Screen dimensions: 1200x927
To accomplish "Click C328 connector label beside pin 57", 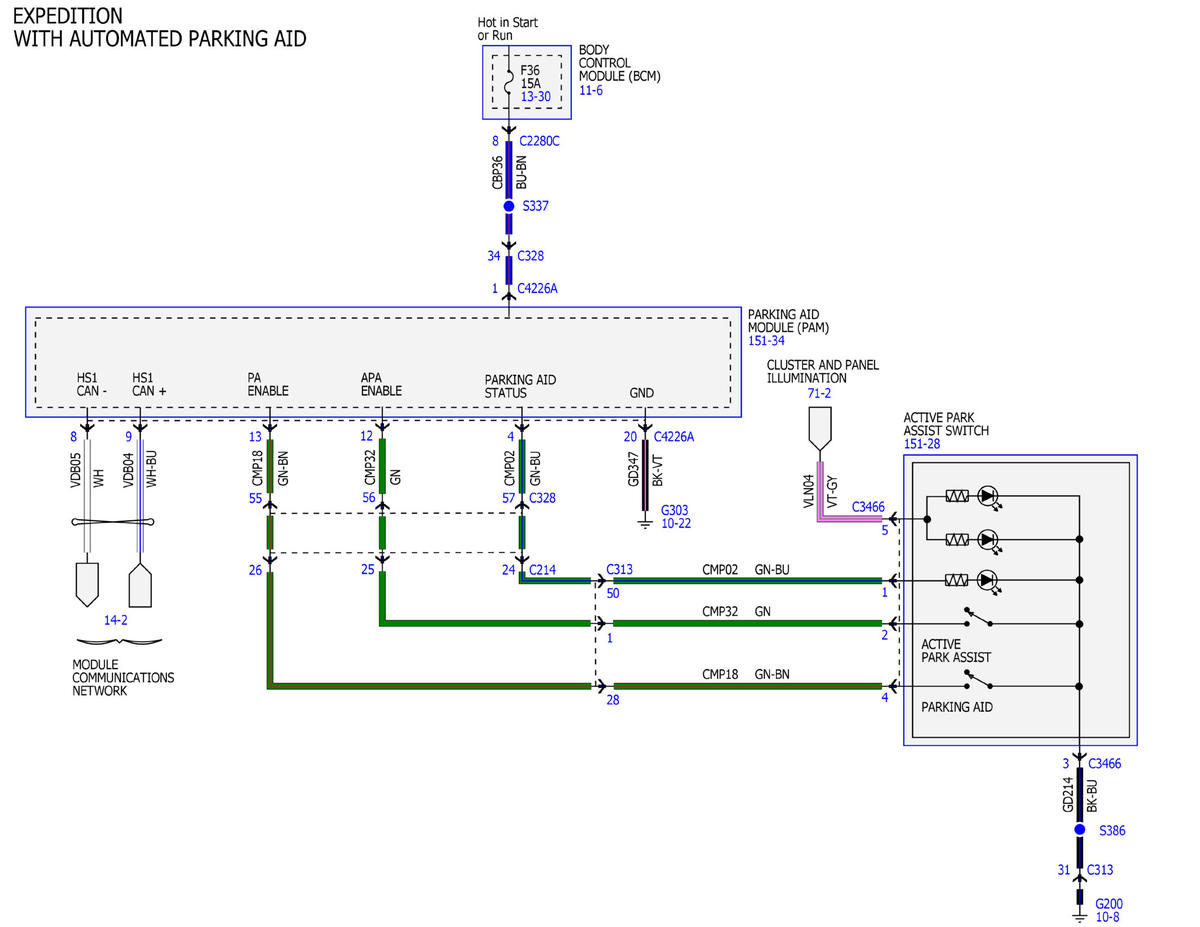I will coord(542,497).
